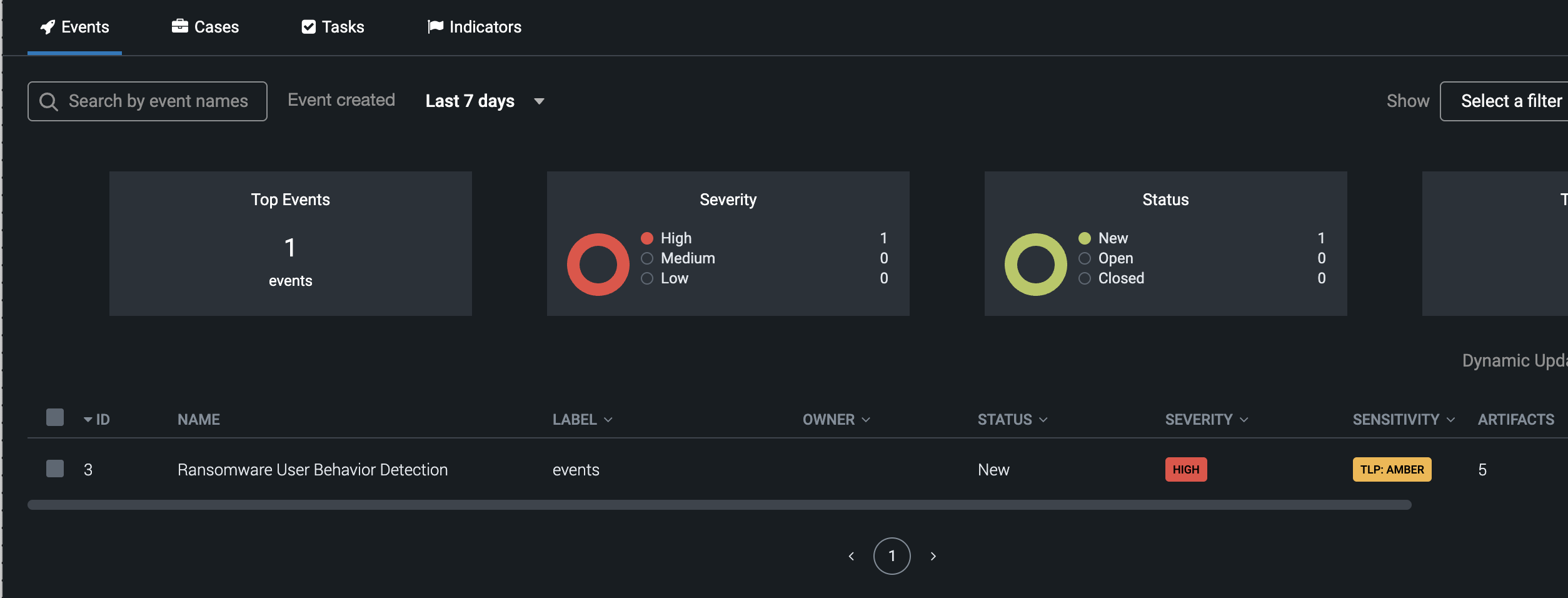Click the magnifier icon in search box
1568x598 pixels.
pos(49,101)
